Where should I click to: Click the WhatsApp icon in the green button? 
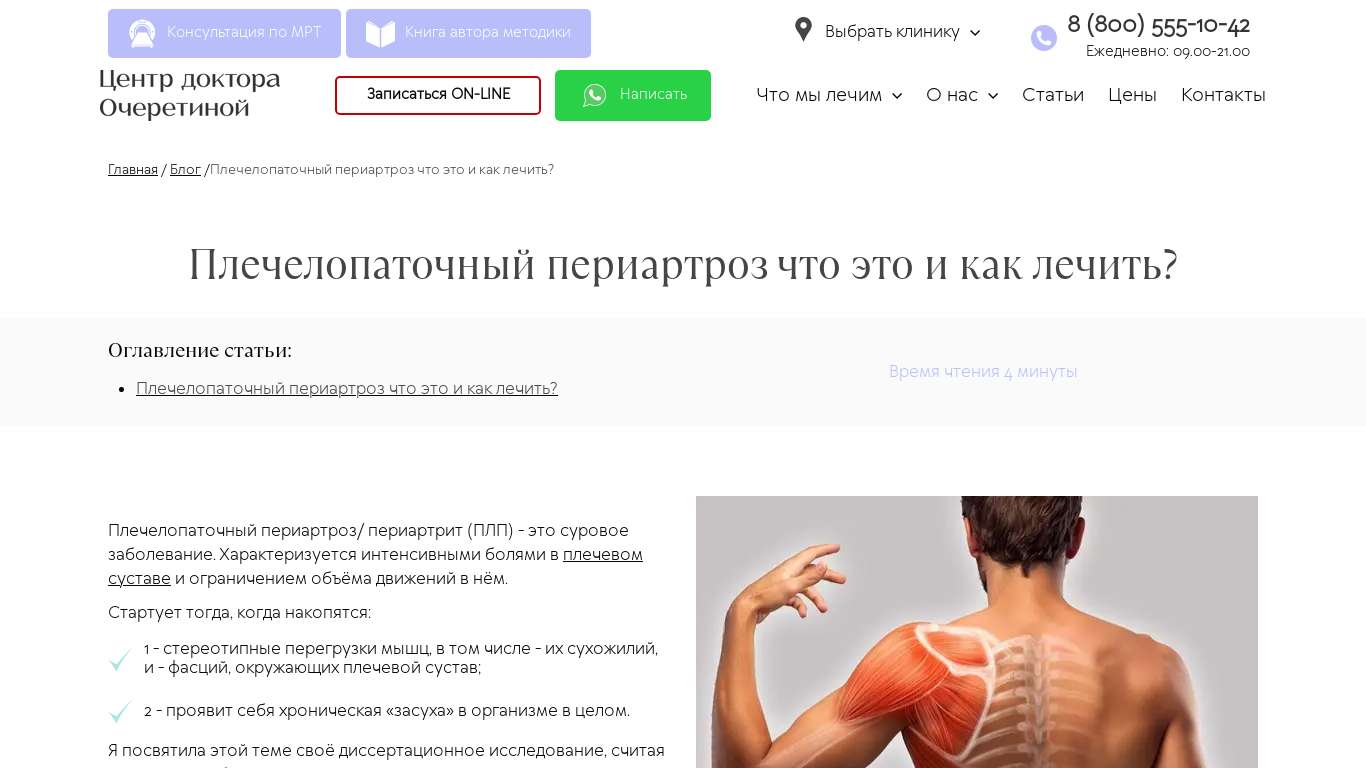click(595, 95)
